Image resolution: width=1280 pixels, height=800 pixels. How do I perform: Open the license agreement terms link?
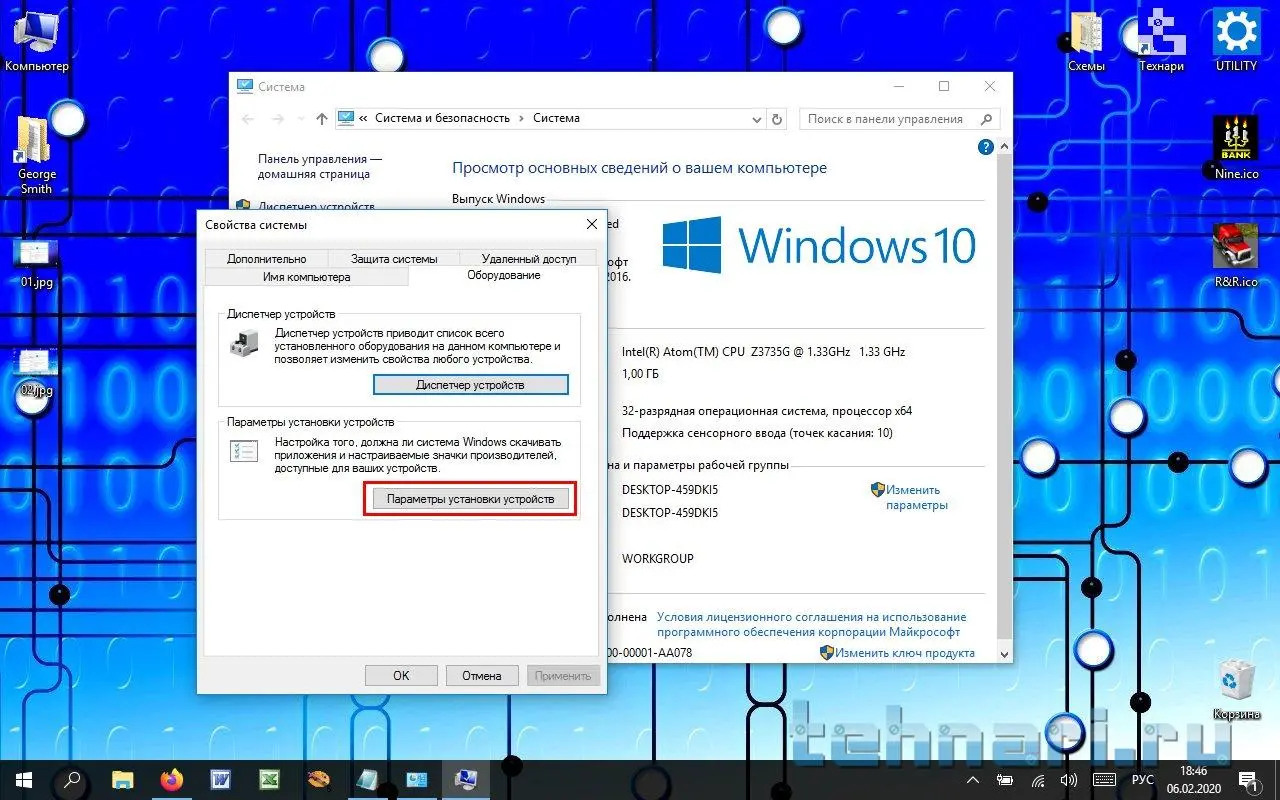click(811, 625)
